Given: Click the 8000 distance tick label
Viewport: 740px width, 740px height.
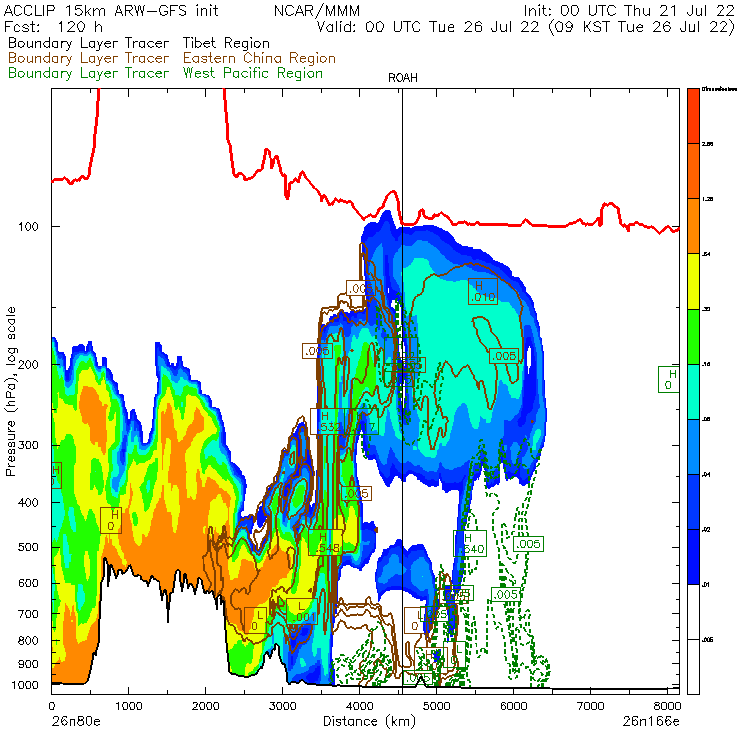Looking at the screenshot, I should click(x=667, y=706).
